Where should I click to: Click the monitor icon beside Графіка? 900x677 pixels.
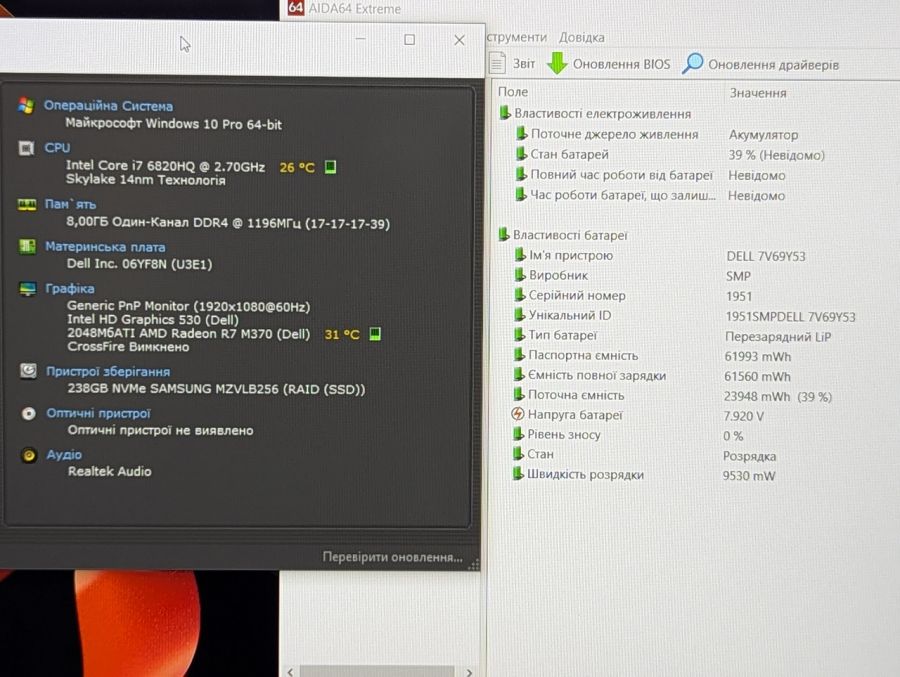27,288
